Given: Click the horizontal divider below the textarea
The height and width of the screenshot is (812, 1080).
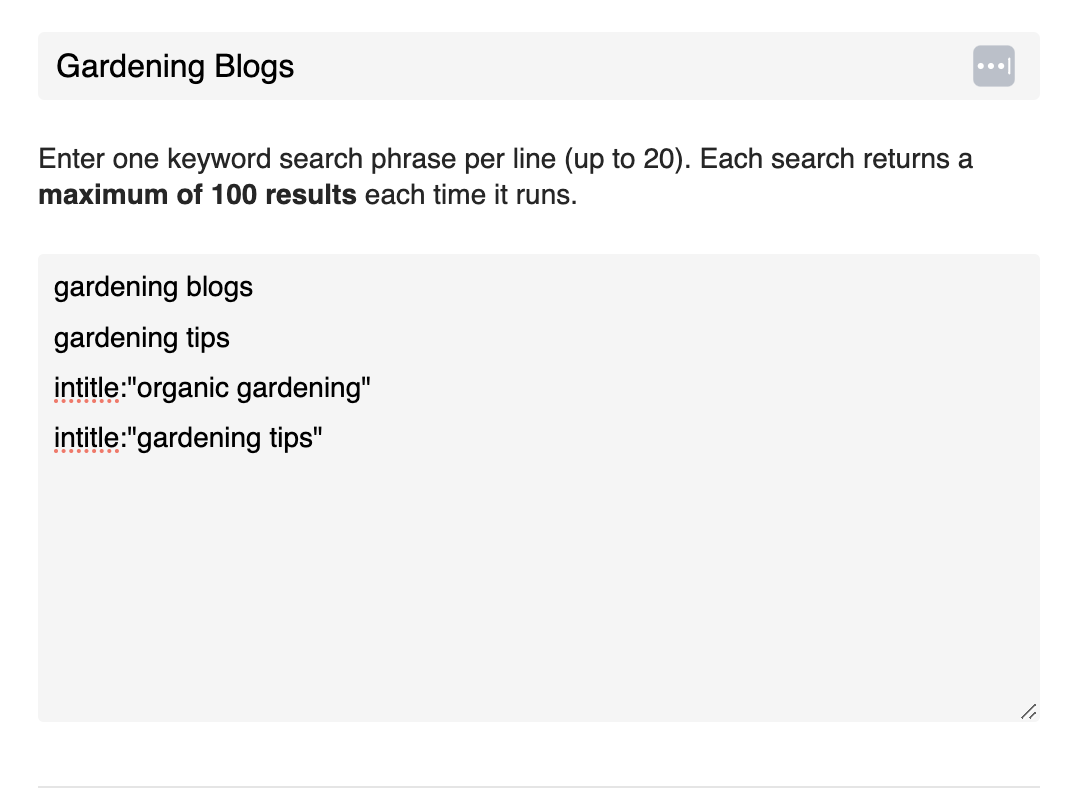Looking at the screenshot, I should point(538,787).
